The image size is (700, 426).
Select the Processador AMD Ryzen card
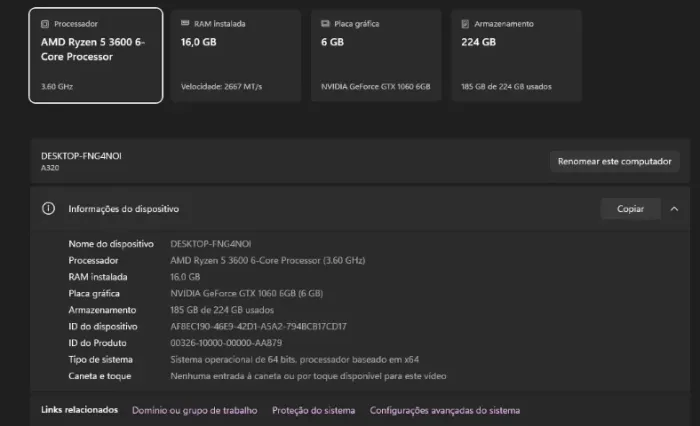[96, 55]
